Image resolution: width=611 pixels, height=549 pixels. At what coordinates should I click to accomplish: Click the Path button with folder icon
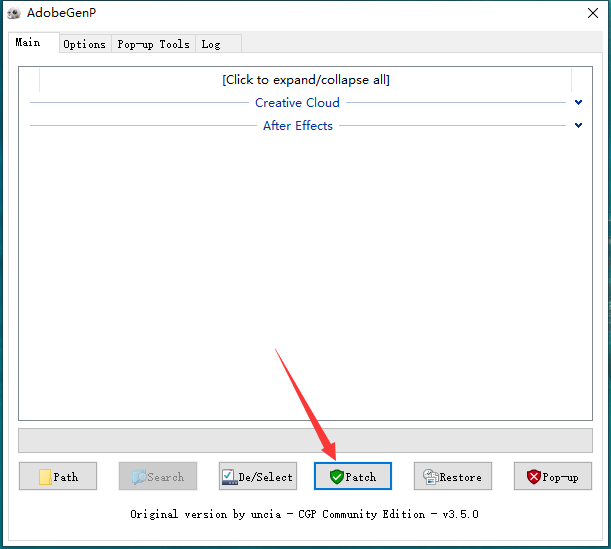[x=58, y=476]
